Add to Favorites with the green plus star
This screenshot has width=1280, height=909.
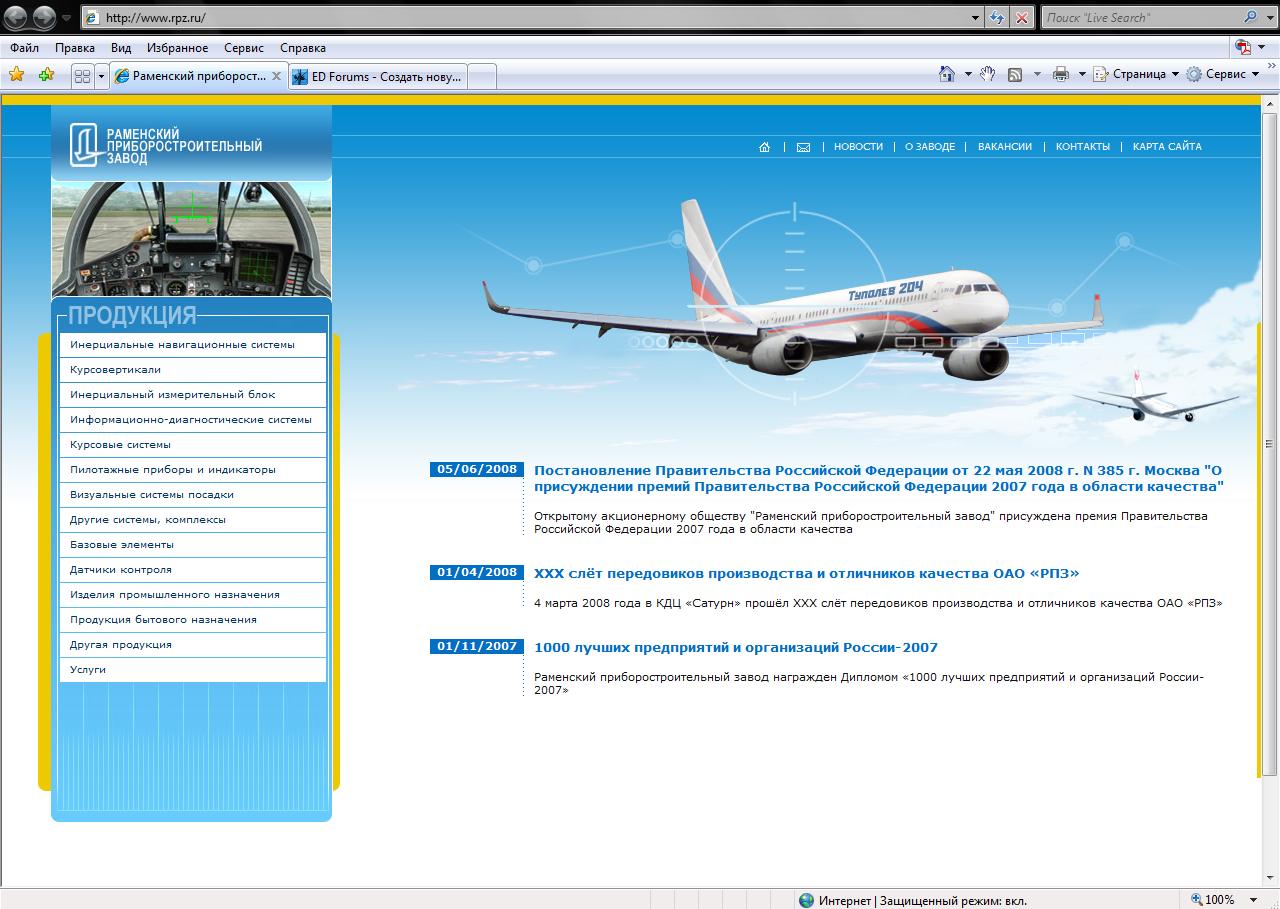tap(46, 75)
